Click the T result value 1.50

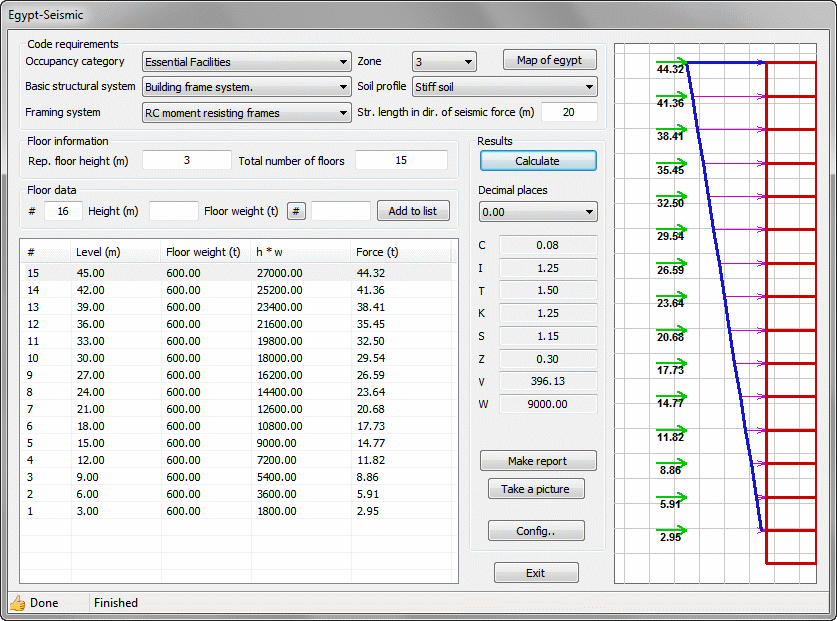(x=548, y=290)
